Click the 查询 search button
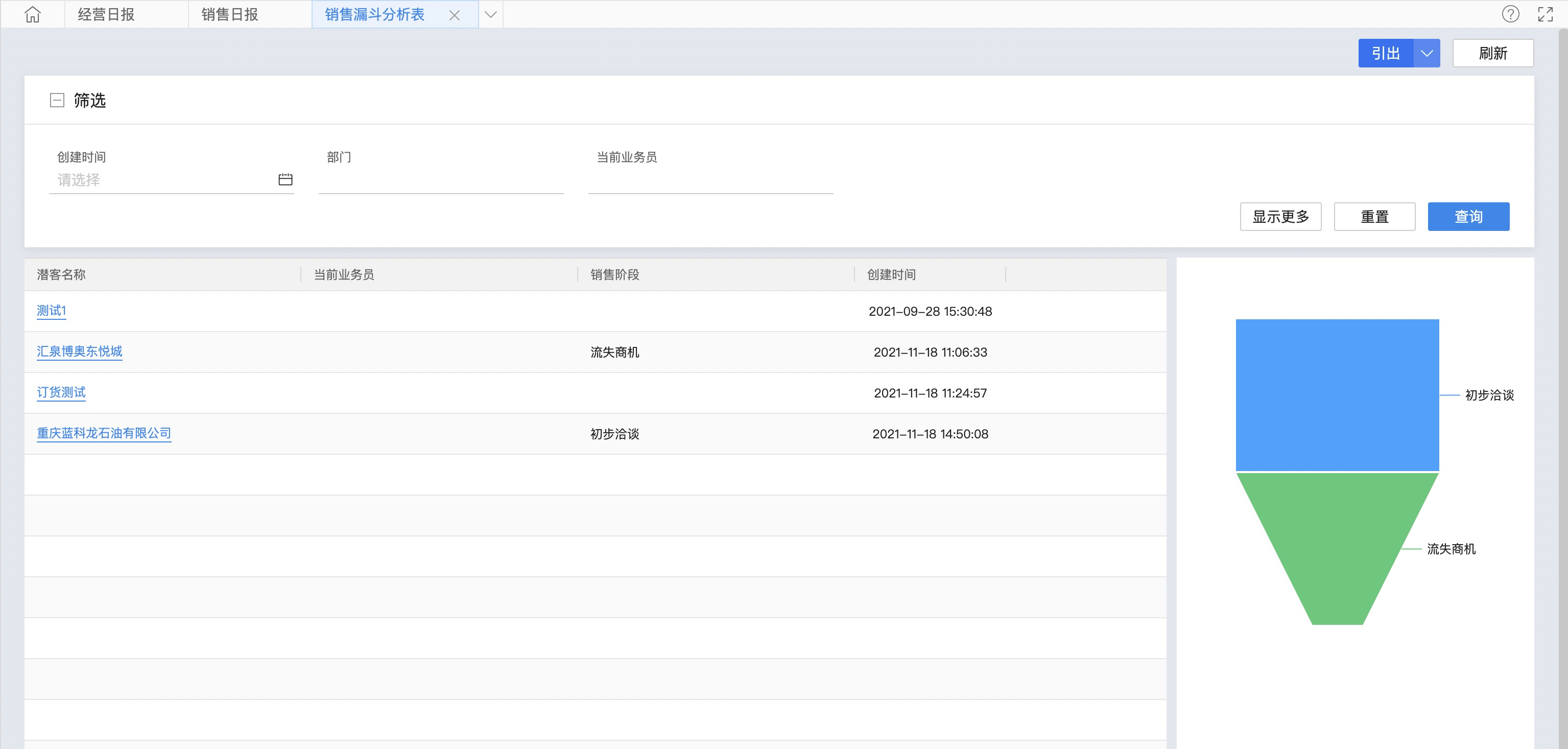 click(1467, 217)
